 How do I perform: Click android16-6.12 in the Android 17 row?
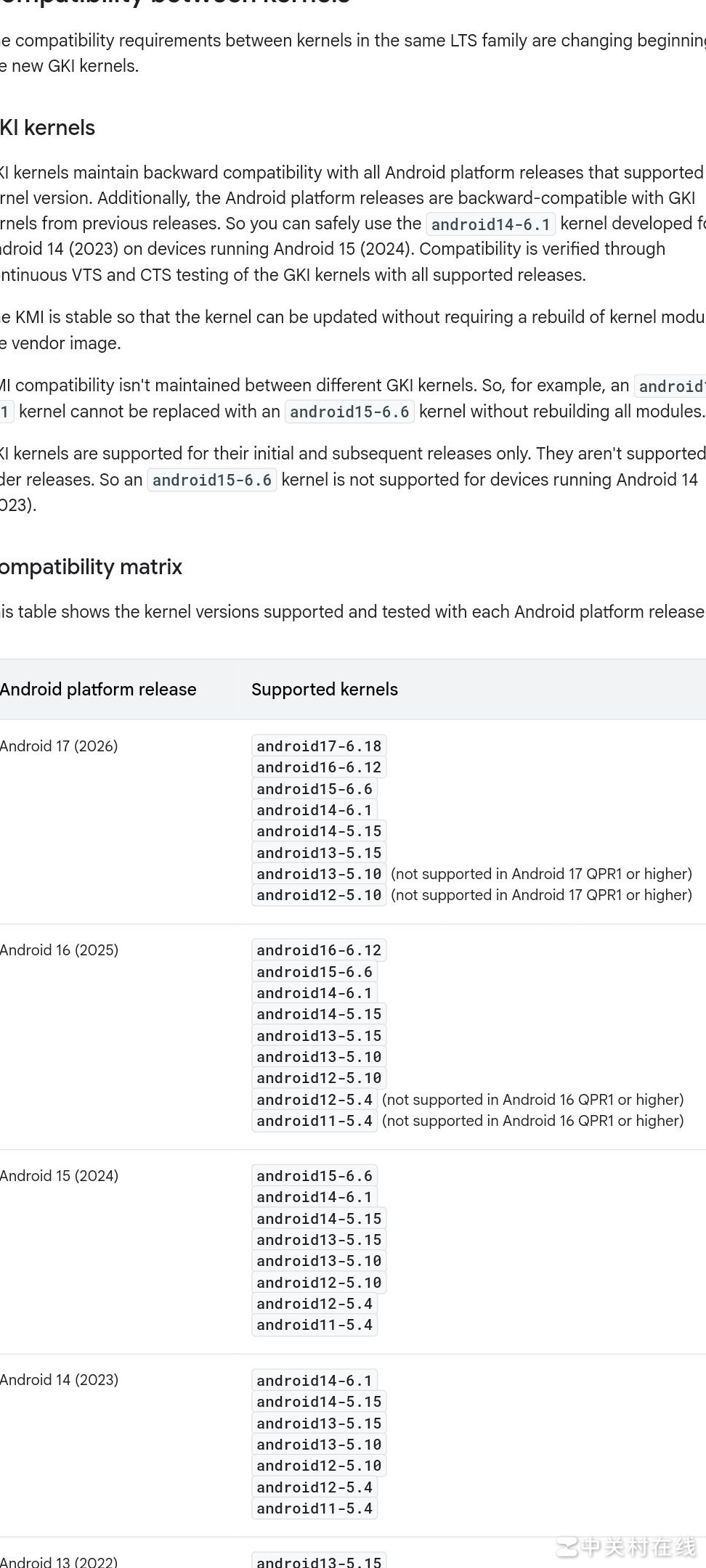click(x=319, y=767)
